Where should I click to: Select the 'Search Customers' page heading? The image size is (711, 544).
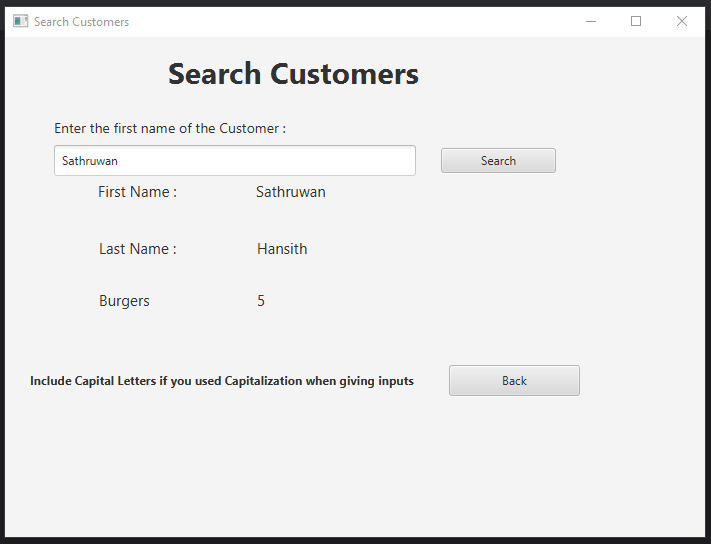[293, 73]
